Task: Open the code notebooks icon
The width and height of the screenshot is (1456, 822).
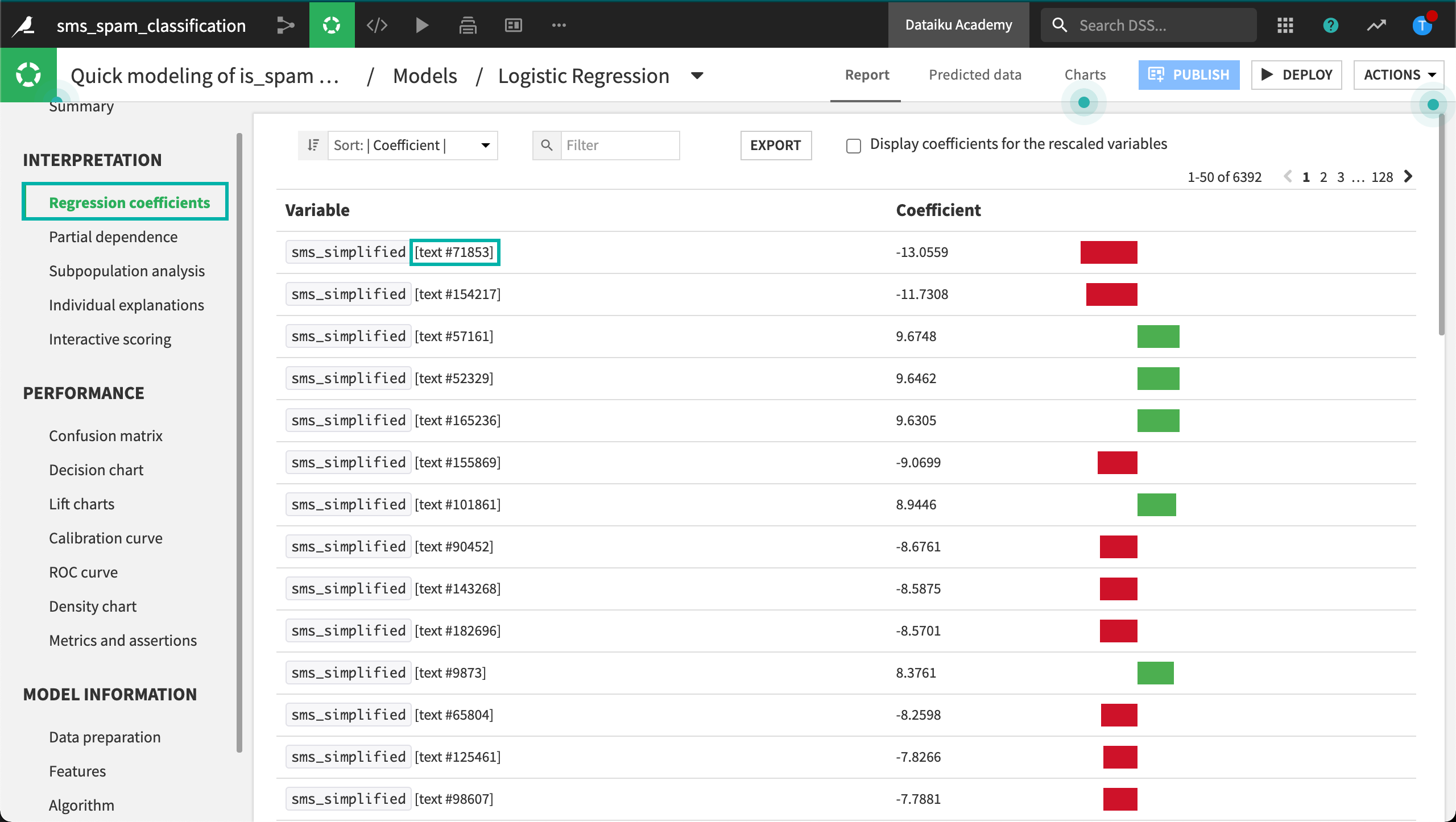Action: pyautogui.click(x=377, y=25)
